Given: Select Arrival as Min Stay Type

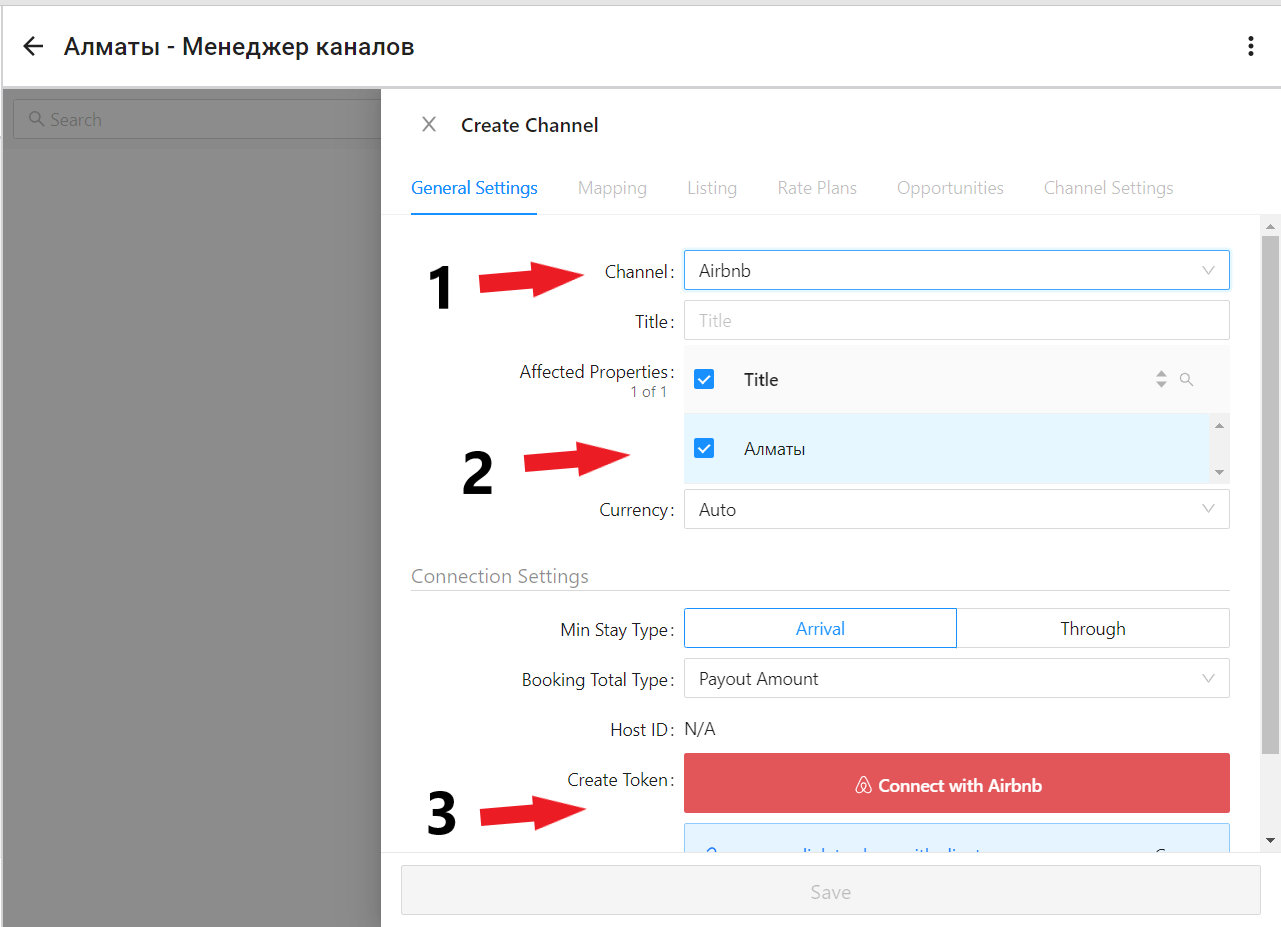Looking at the screenshot, I should coord(820,628).
